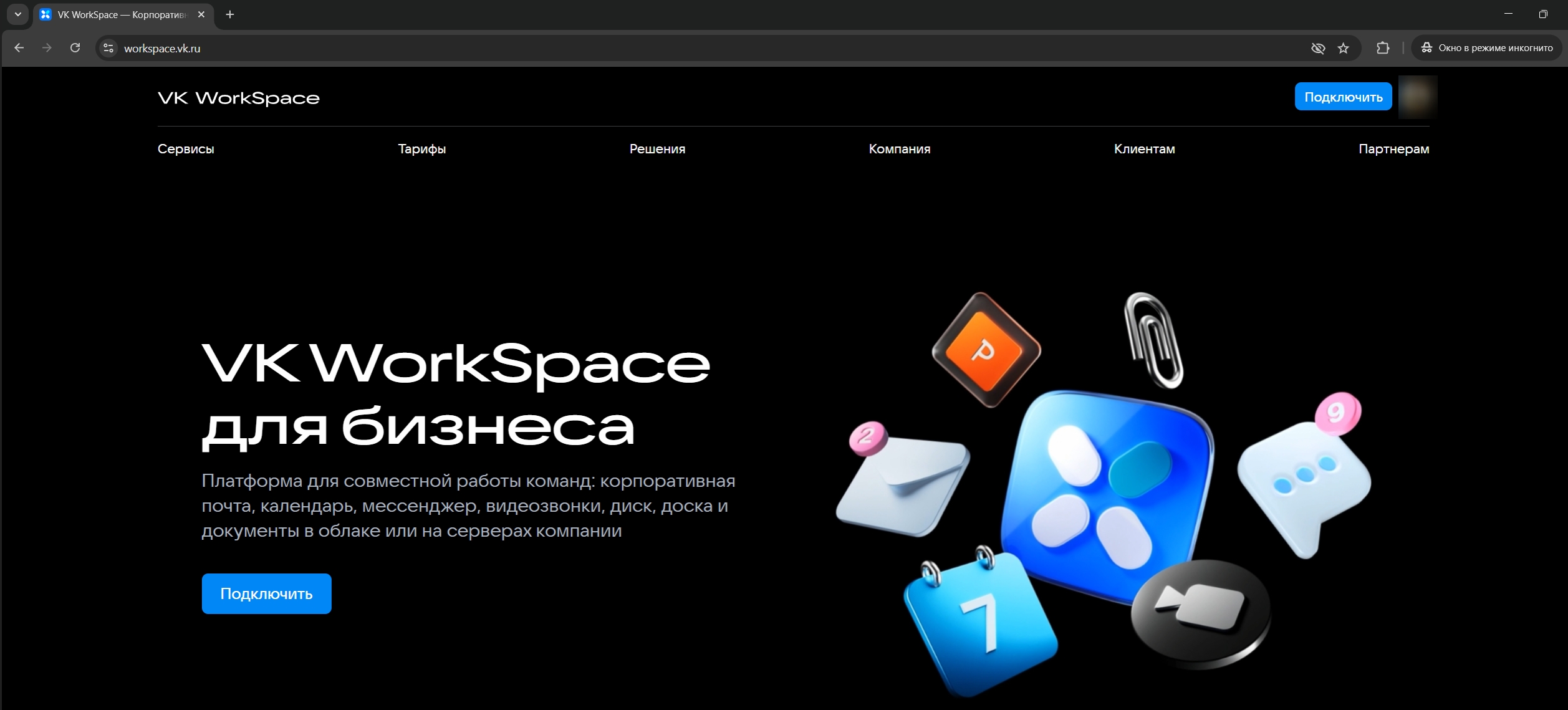The image size is (1568, 710).
Task: Open the extensions puzzle icon
Action: click(x=1382, y=48)
